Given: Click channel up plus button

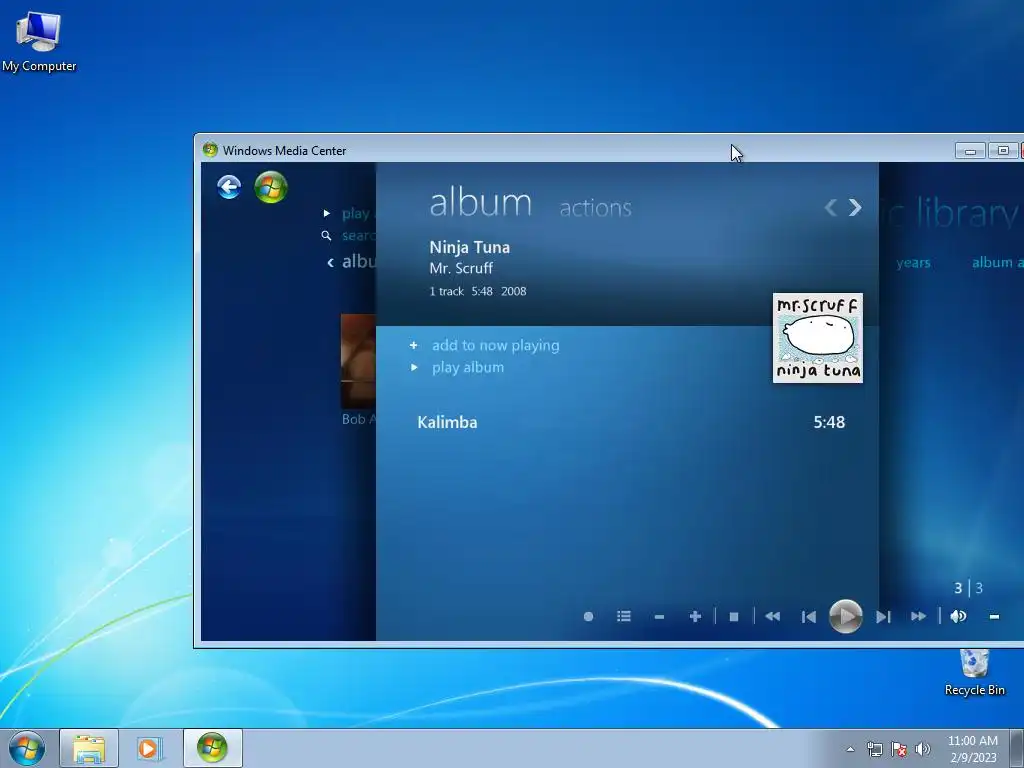Looking at the screenshot, I should click(x=695, y=616).
